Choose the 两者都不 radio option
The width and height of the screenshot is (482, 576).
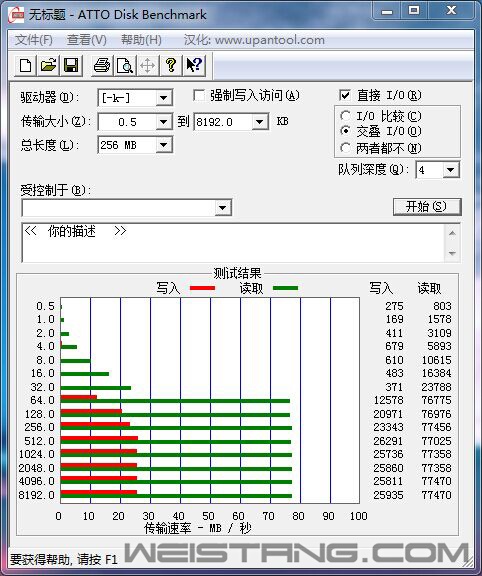(x=345, y=148)
